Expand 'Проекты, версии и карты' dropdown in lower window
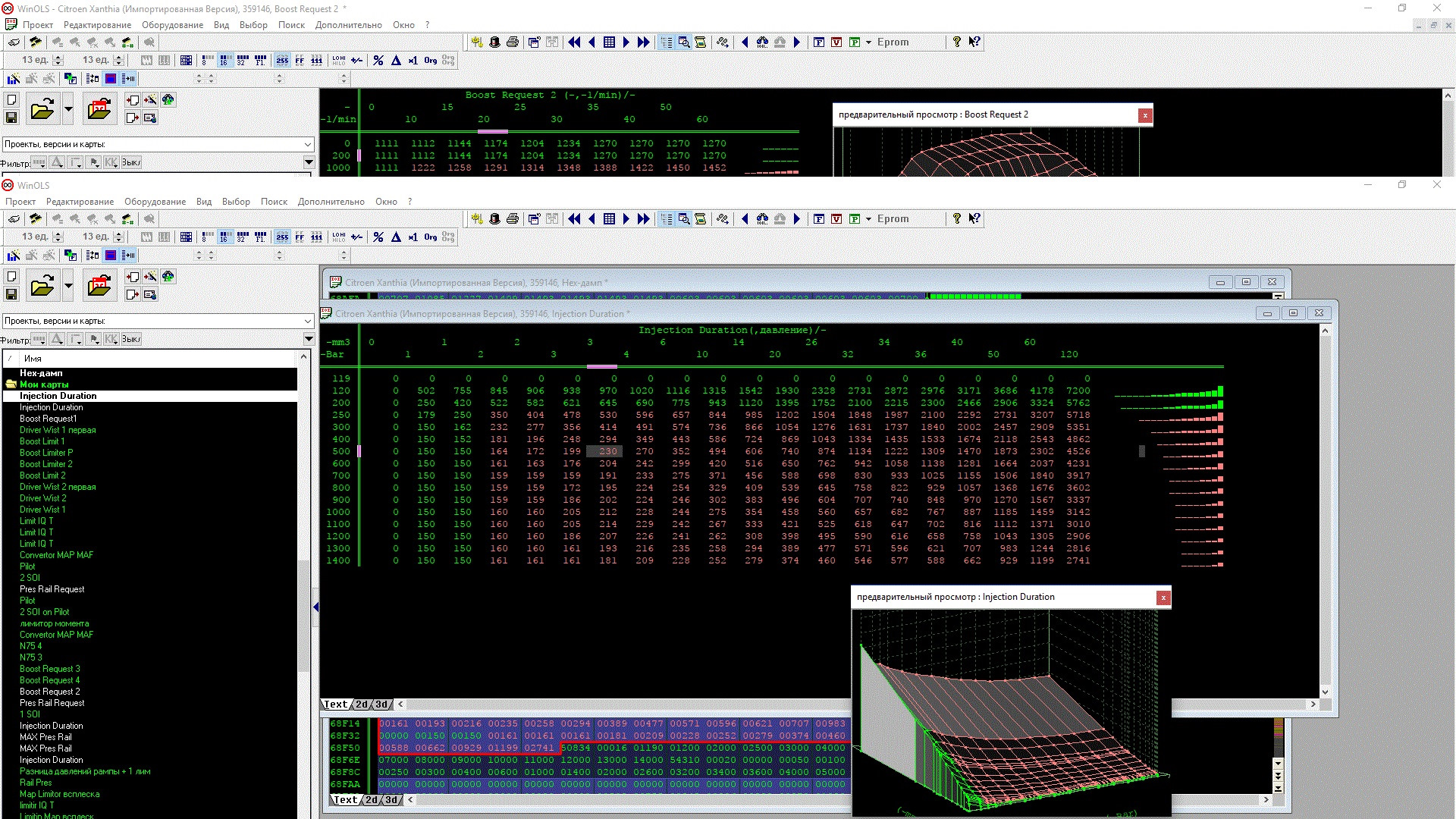The width and height of the screenshot is (1456, 819). point(308,321)
